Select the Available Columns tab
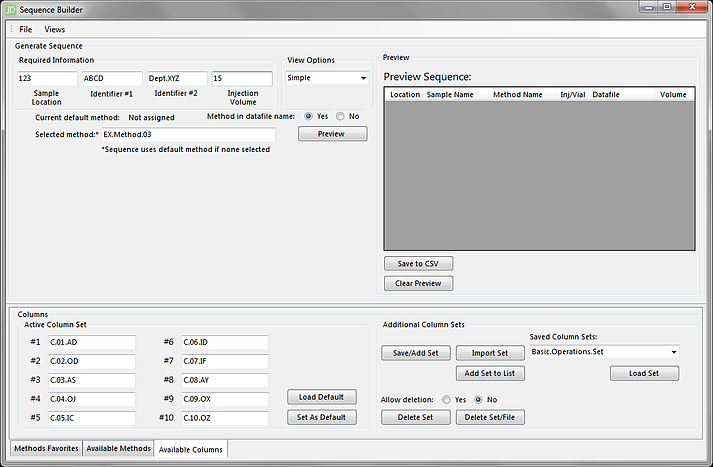Viewport: 713px width, 467px height. click(x=191, y=449)
